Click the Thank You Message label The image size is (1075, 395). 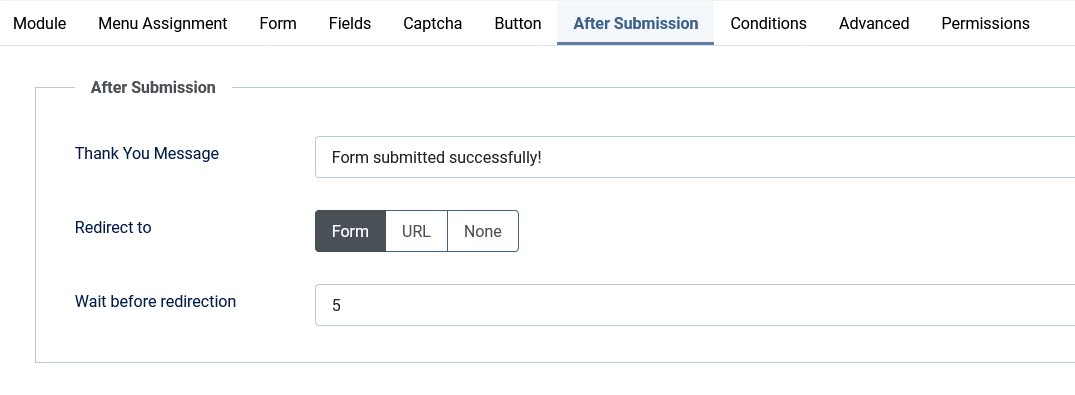(x=147, y=154)
